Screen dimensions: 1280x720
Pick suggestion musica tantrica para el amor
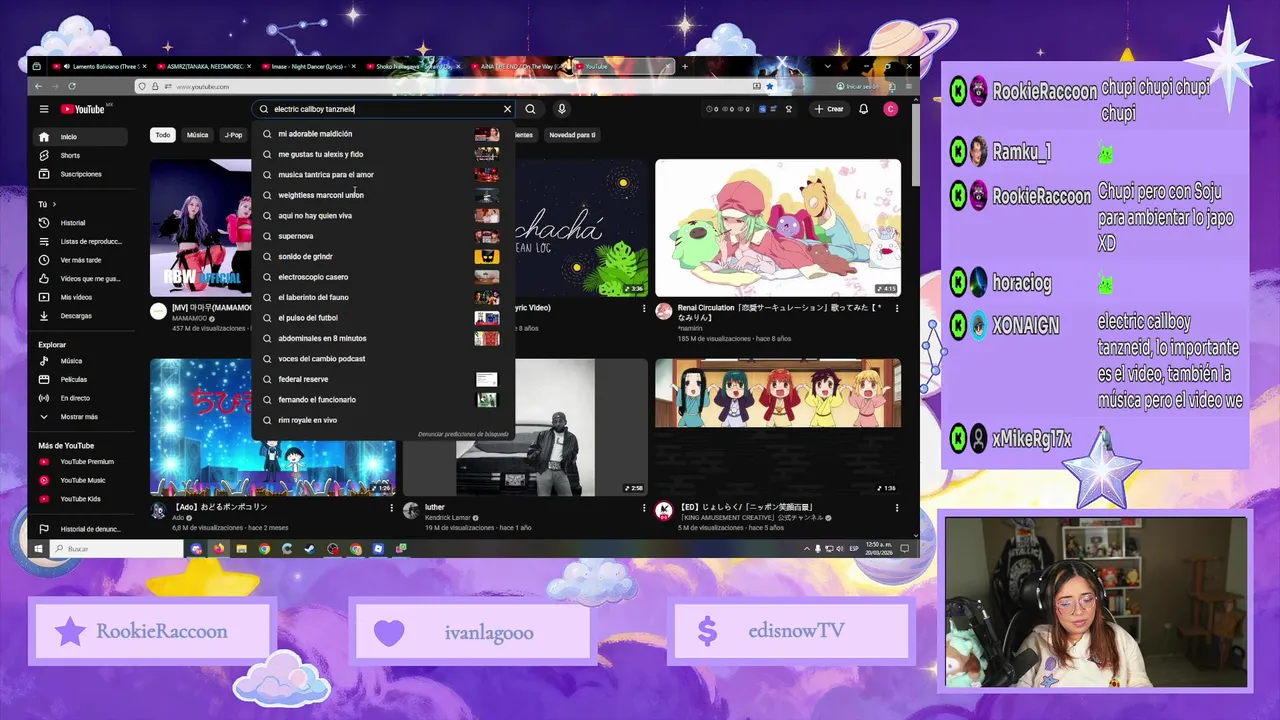383,175
